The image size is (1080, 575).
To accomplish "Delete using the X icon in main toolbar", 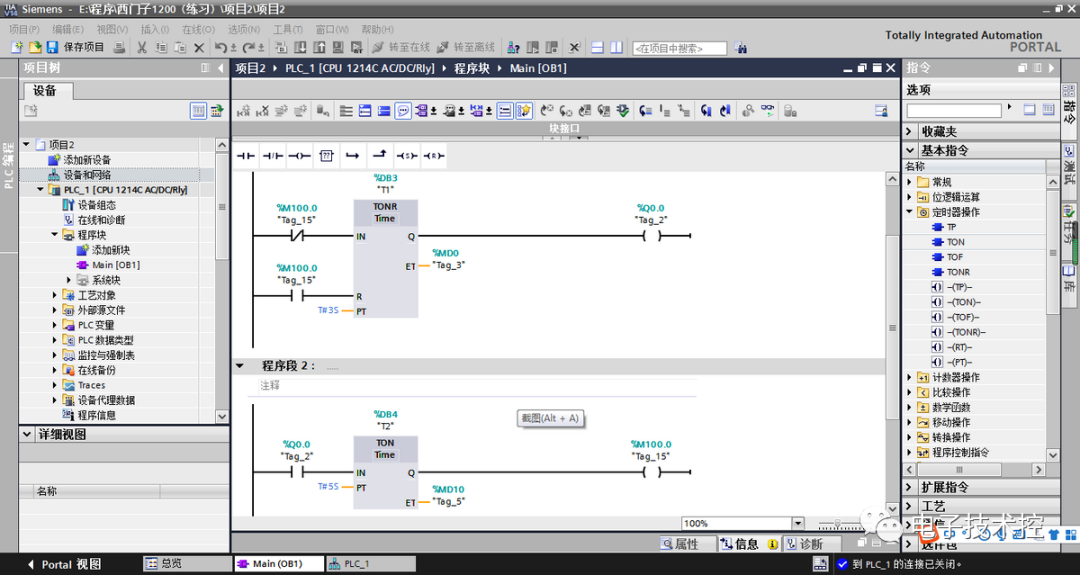I will [199, 48].
